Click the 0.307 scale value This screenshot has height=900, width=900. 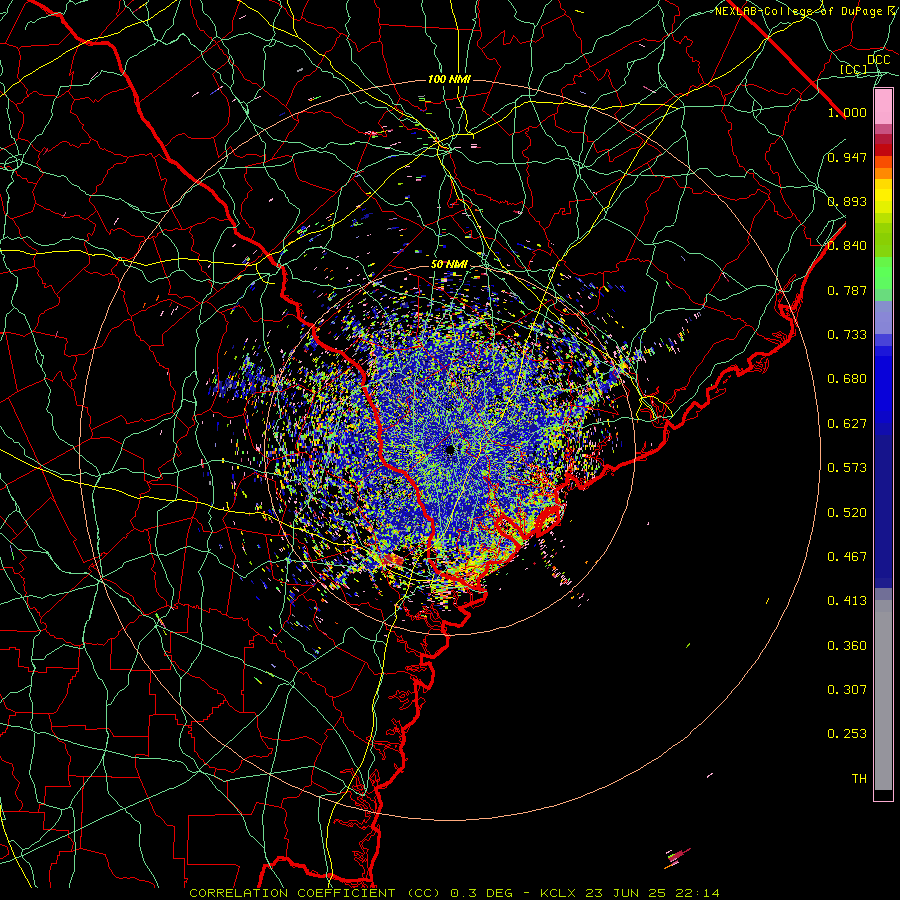coord(847,690)
